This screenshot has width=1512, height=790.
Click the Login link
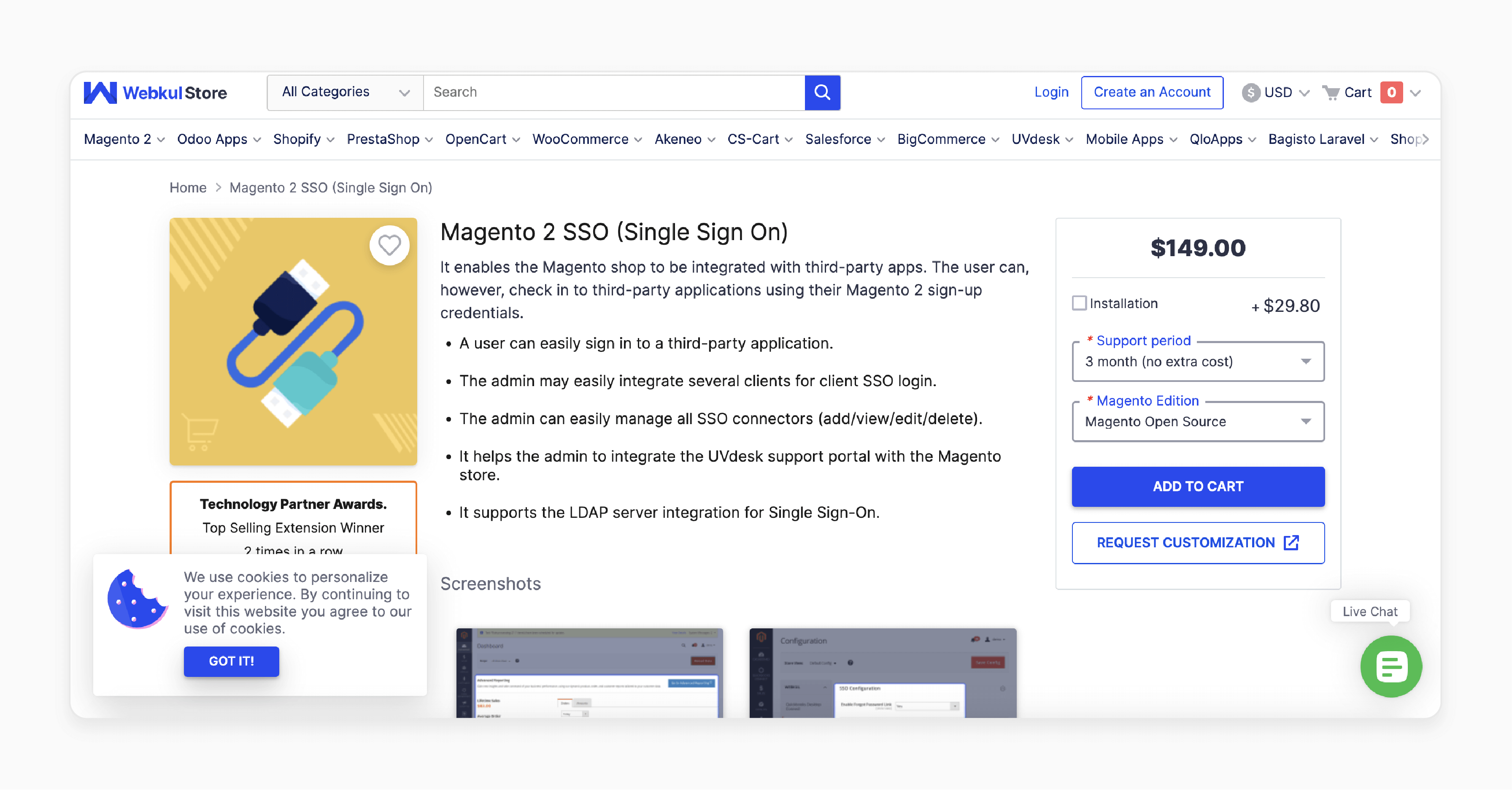tap(1051, 92)
